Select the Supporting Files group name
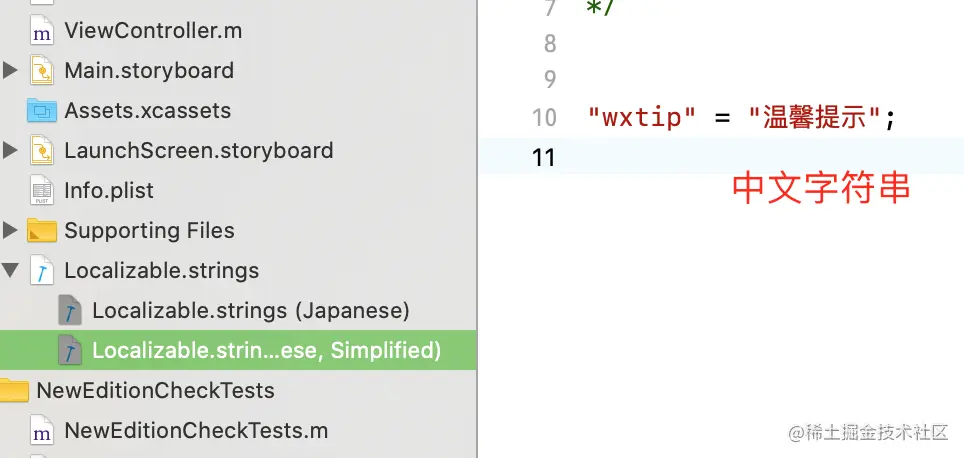This screenshot has width=964, height=458. (149, 231)
